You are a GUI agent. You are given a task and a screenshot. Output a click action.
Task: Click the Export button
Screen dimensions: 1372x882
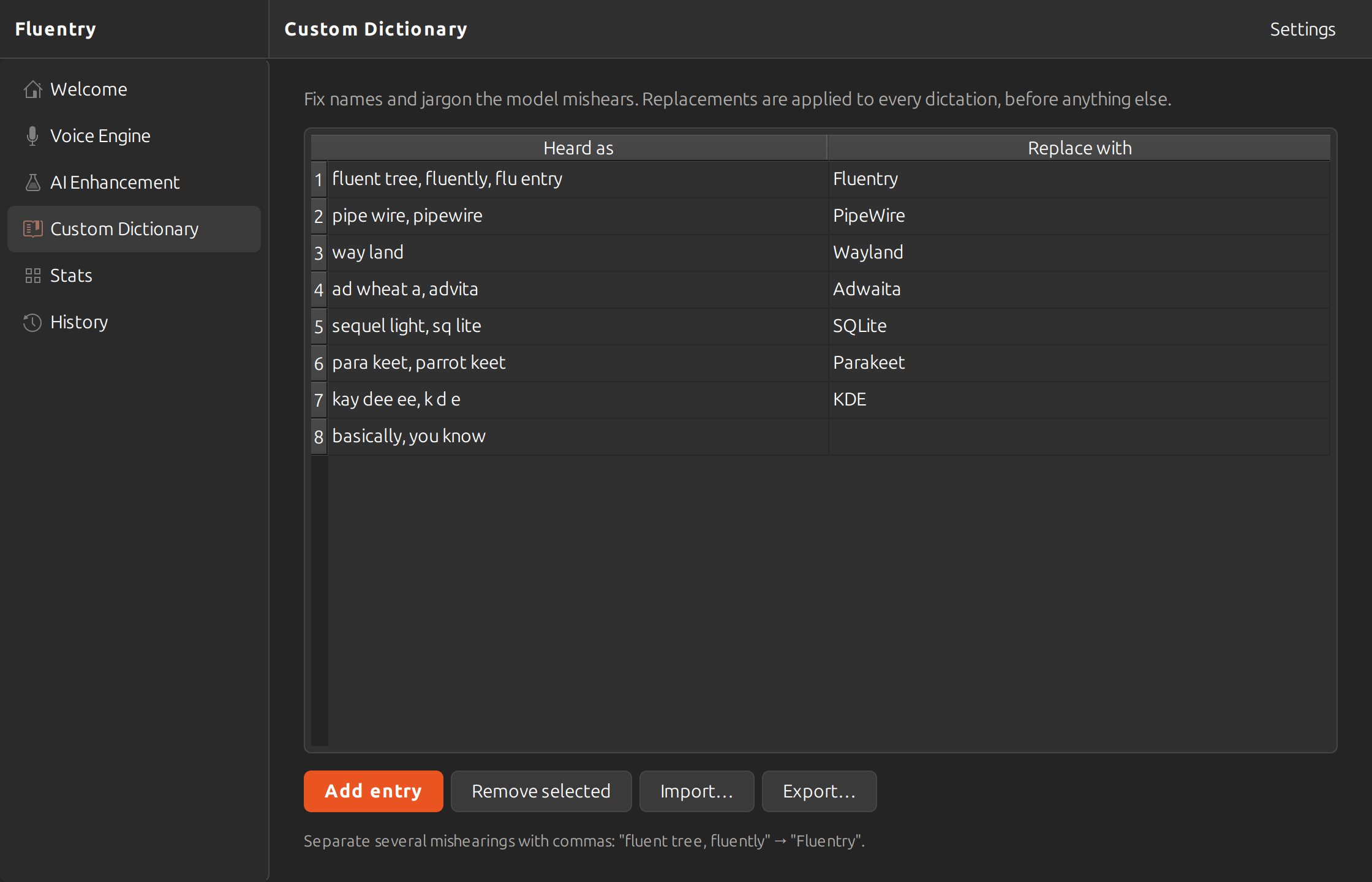(820, 791)
